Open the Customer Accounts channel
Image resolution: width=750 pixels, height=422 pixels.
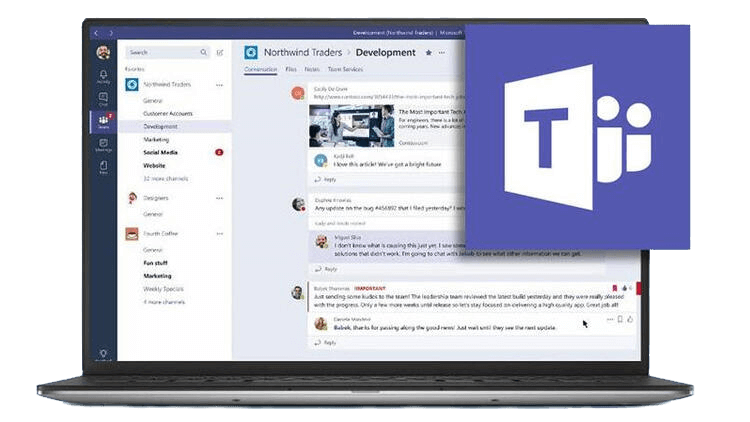click(168, 114)
